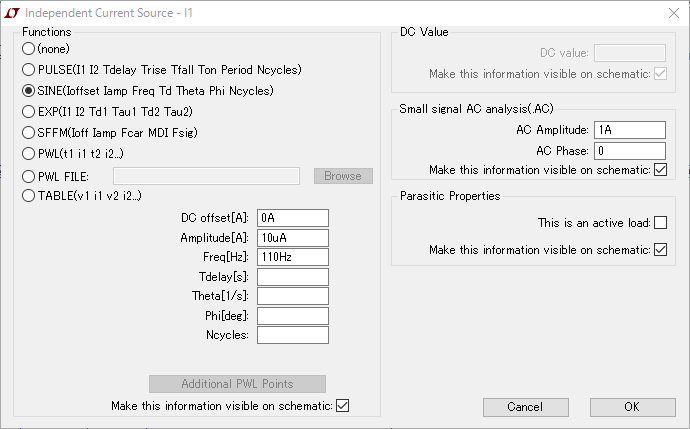
Task: Focus the Freq[Hz] input field
Action: pos(292,257)
